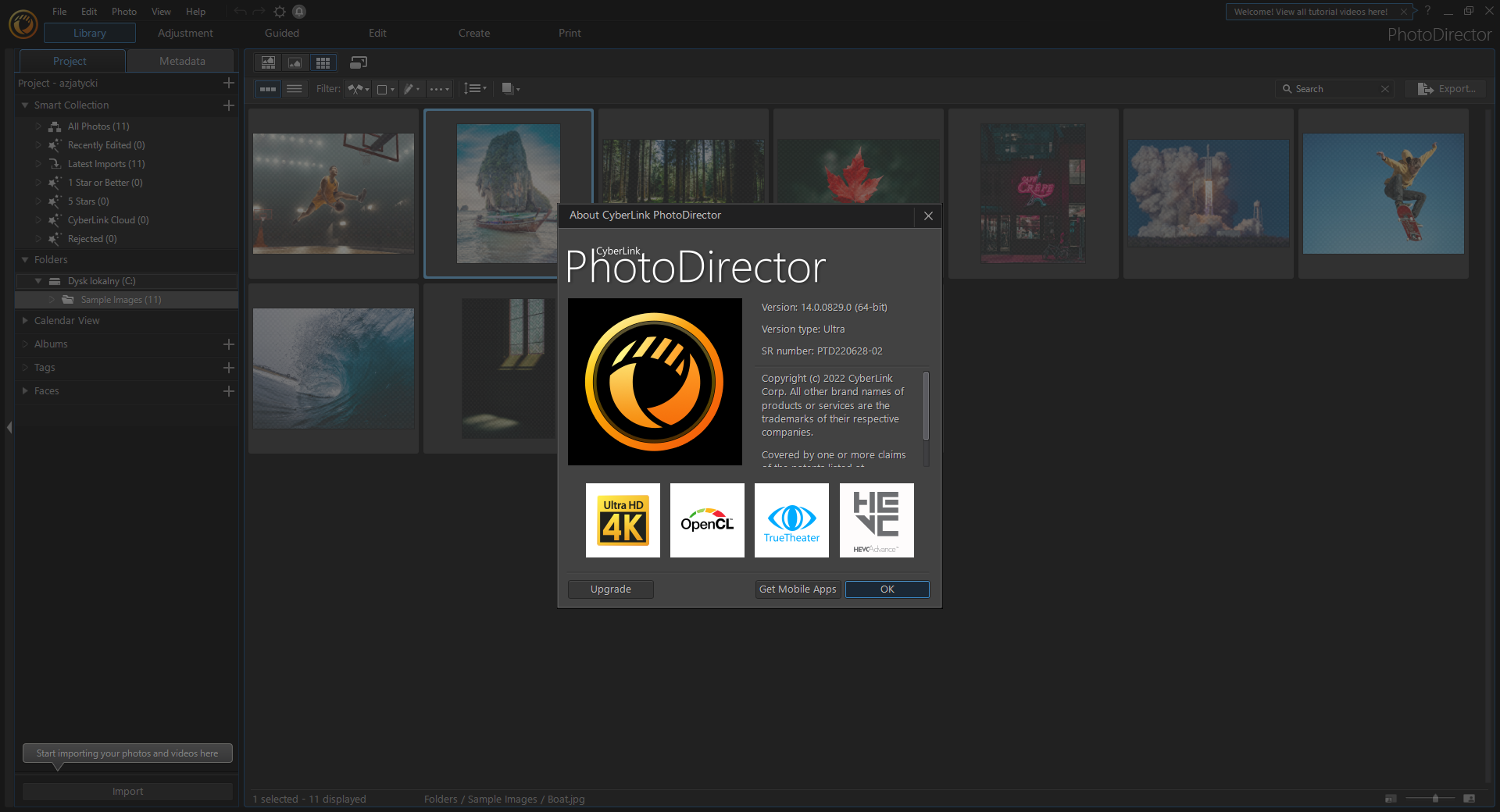Open the sort order dropdown
1500x812 pixels.
[x=475, y=89]
